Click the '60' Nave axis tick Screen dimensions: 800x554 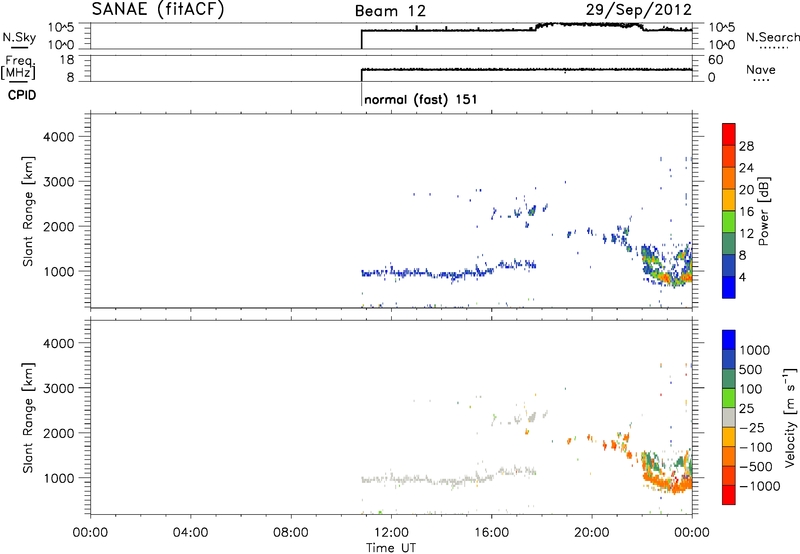pos(716,60)
